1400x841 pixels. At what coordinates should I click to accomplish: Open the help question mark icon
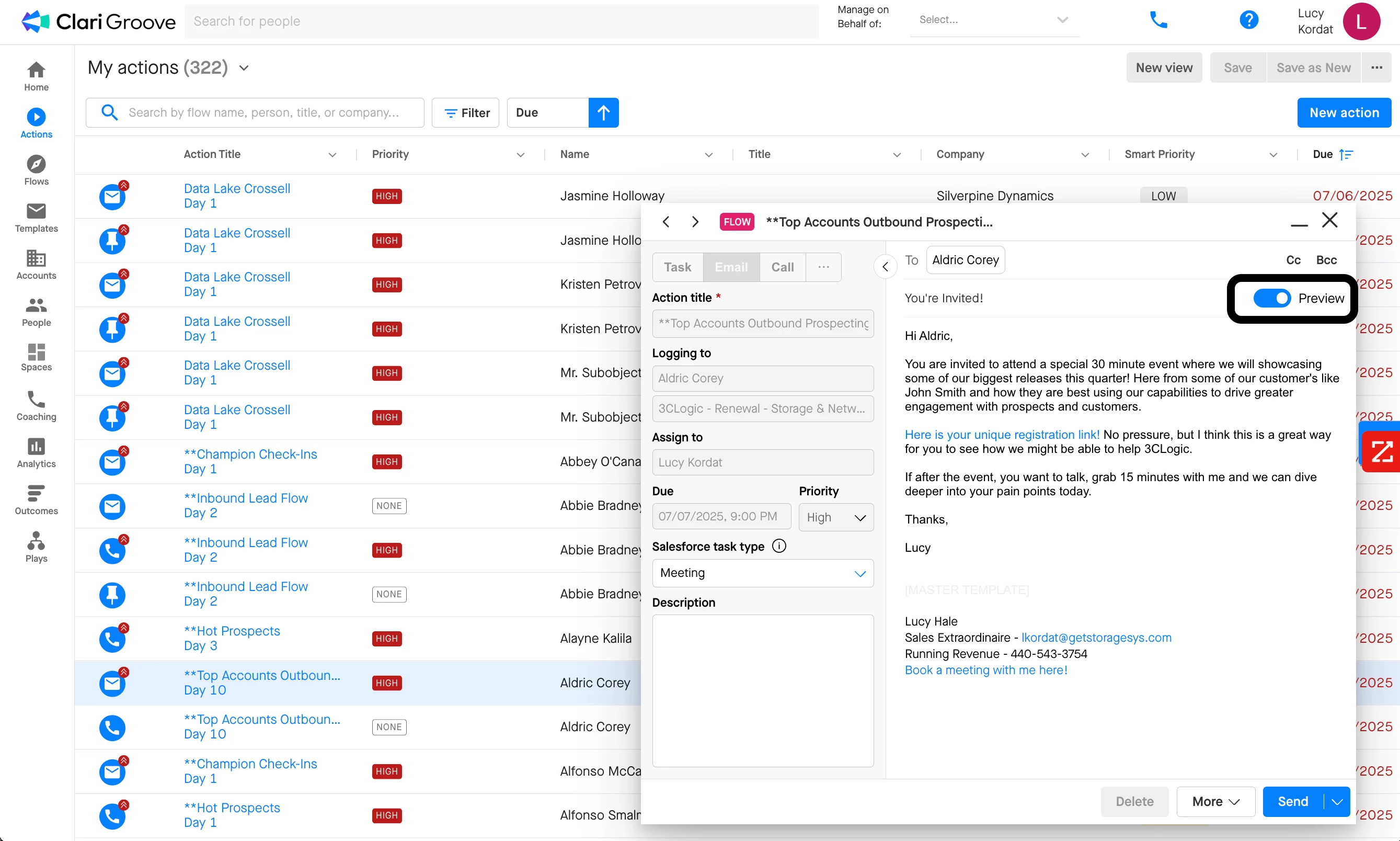[1248, 20]
